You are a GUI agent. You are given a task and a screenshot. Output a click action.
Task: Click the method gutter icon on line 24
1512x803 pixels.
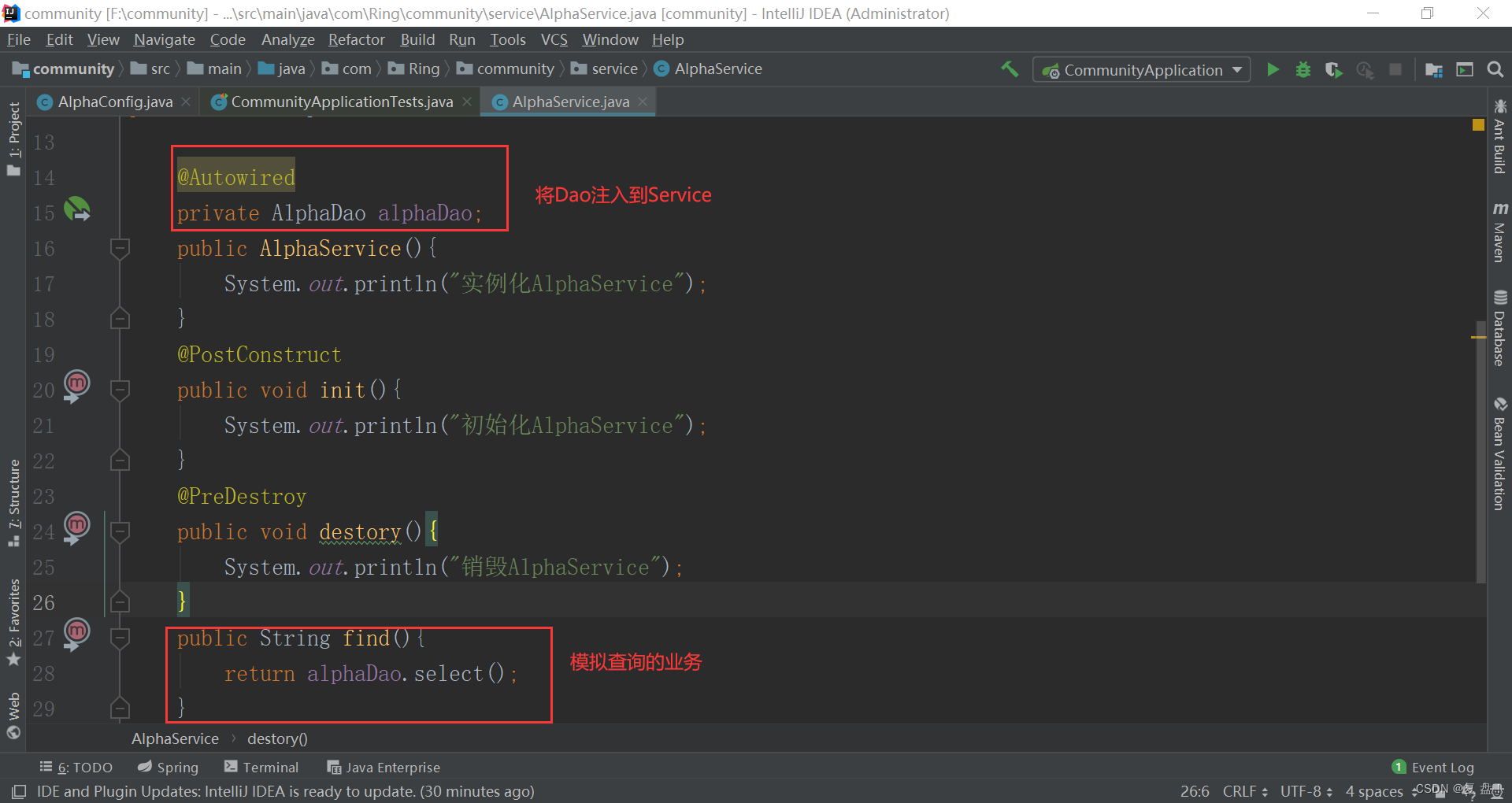pyautogui.click(x=76, y=527)
